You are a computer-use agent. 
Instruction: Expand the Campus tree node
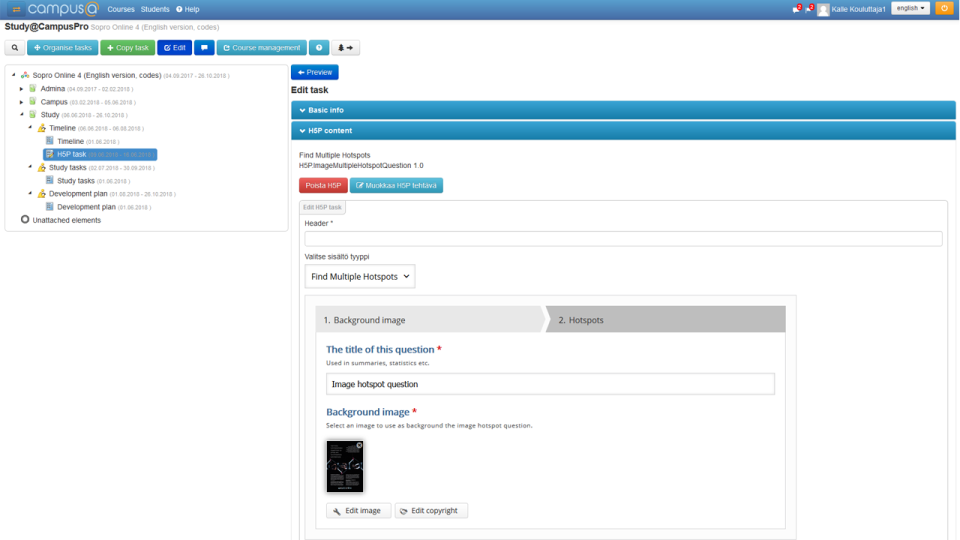coord(21,102)
